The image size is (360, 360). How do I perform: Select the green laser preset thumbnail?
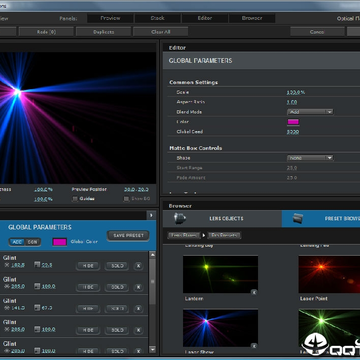[329, 328]
